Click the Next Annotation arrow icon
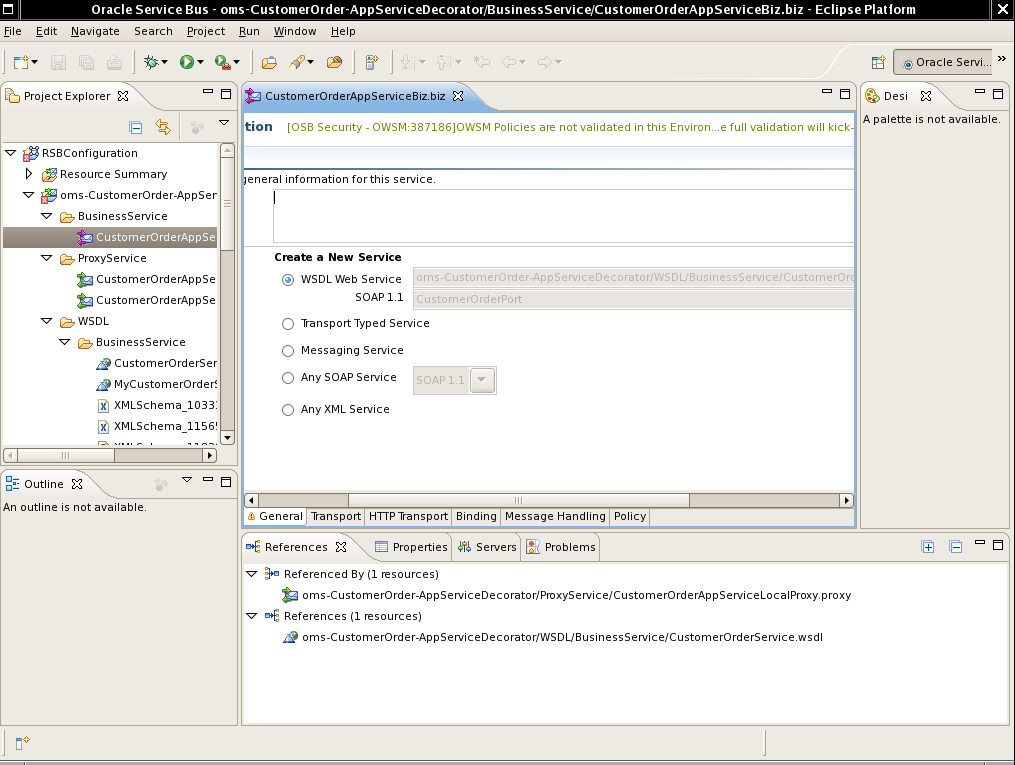 407,62
